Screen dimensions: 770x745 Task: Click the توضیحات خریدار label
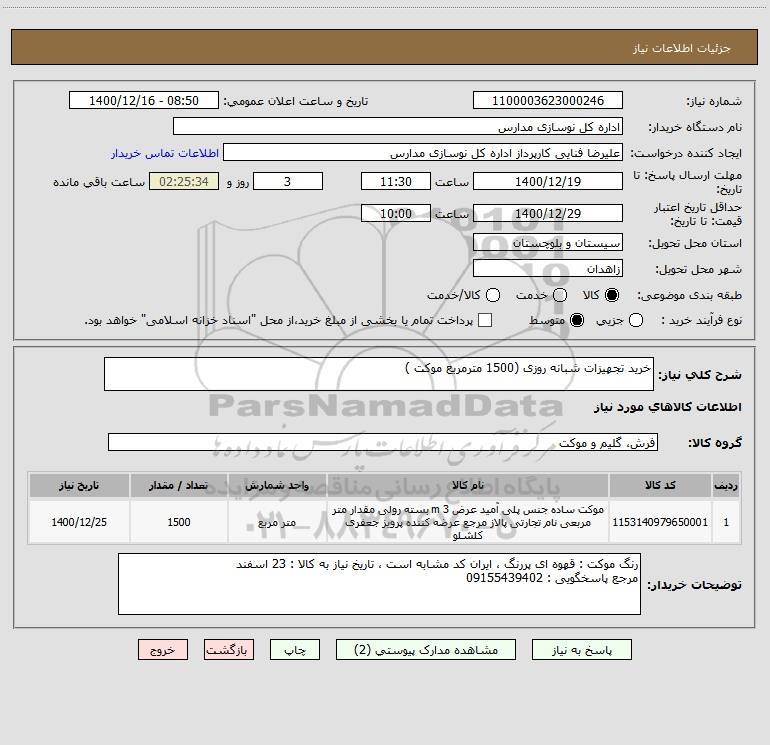[x=694, y=585]
